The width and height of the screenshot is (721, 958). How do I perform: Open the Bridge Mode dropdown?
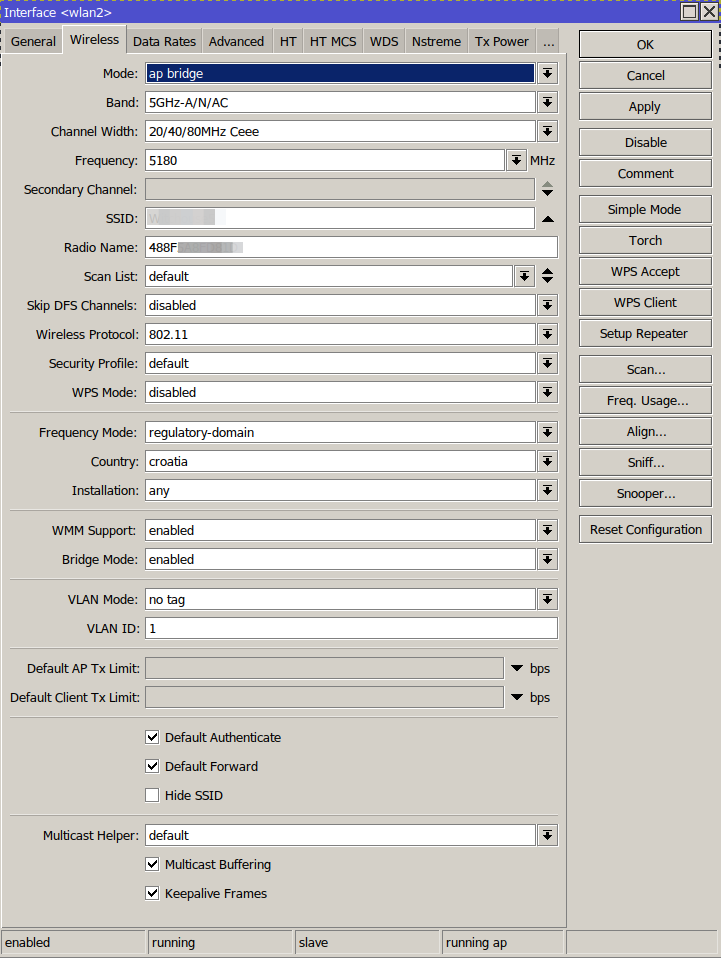547,560
